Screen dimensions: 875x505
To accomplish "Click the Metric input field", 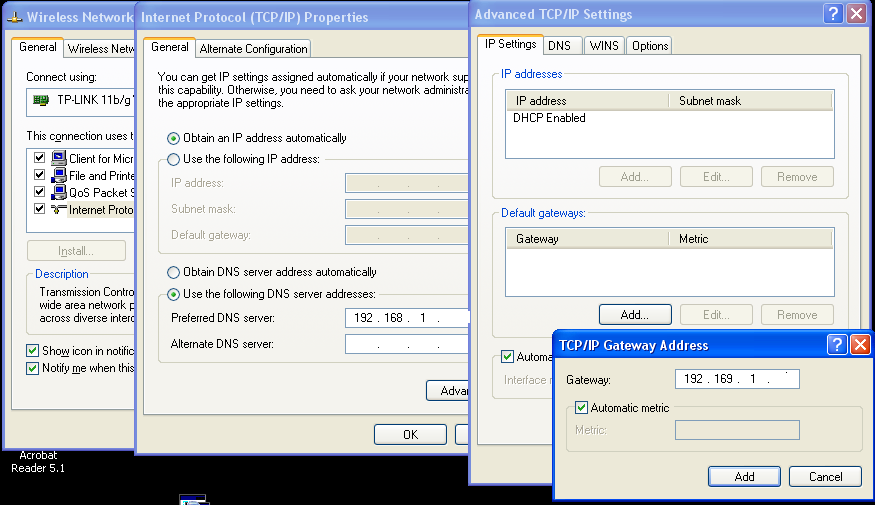I will tap(737, 430).
